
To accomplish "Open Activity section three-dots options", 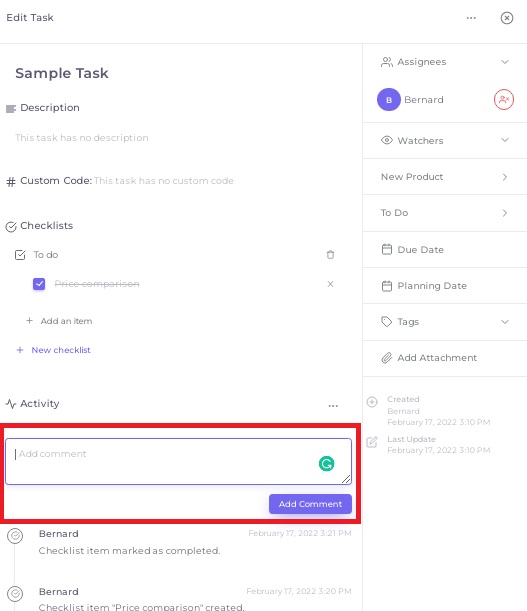I will pos(333,406).
